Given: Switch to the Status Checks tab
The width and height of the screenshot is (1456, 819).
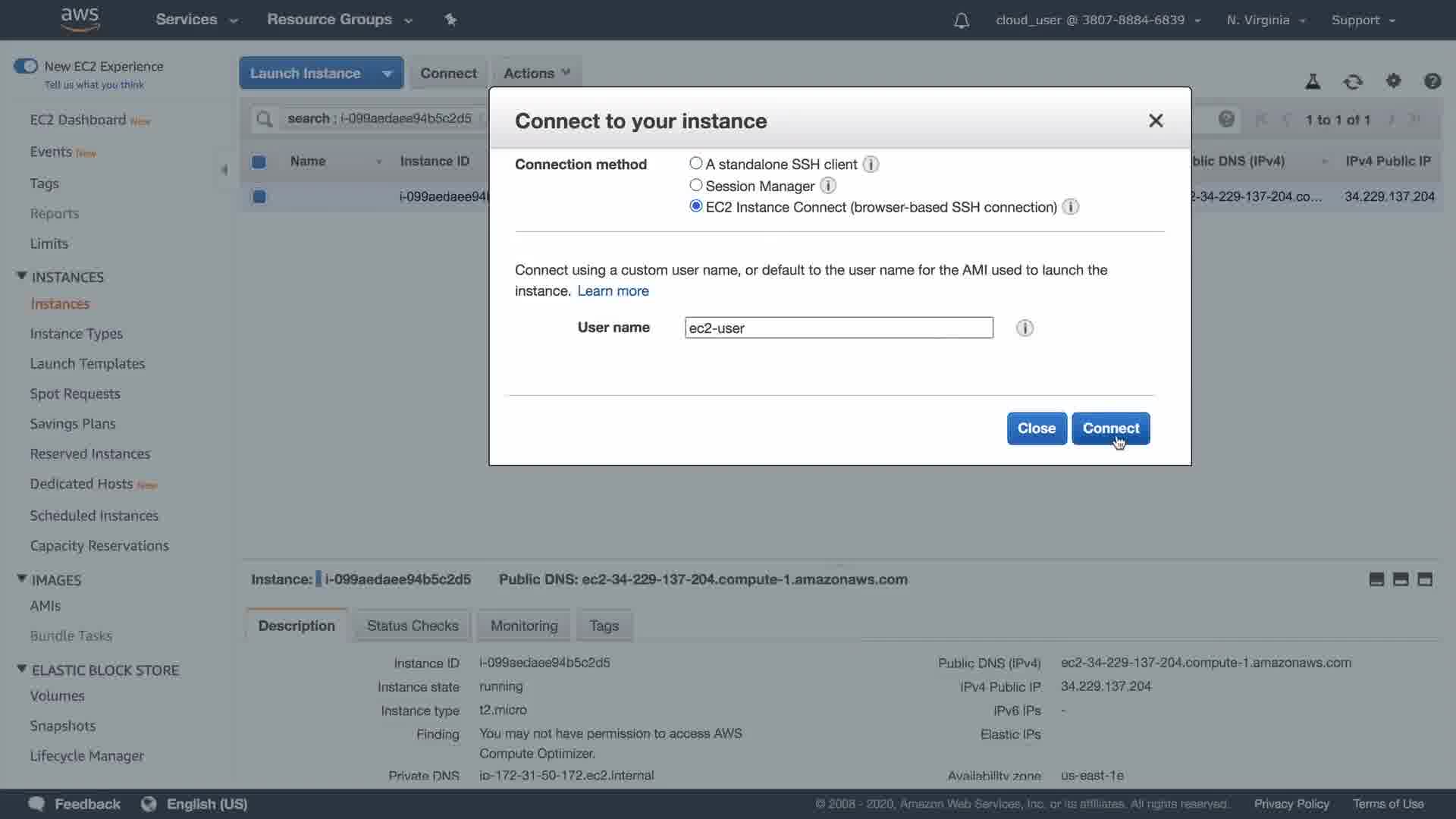Looking at the screenshot, I should pyautogui.click(x=413, y=626).
